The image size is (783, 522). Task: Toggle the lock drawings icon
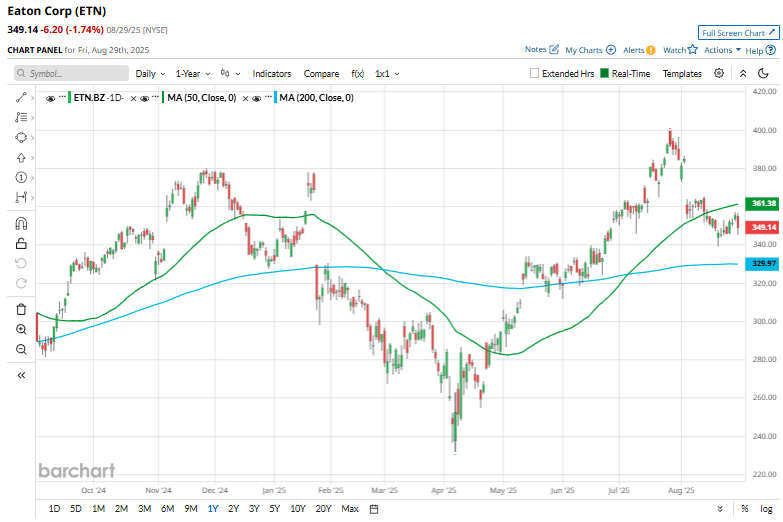pos(21,243)
